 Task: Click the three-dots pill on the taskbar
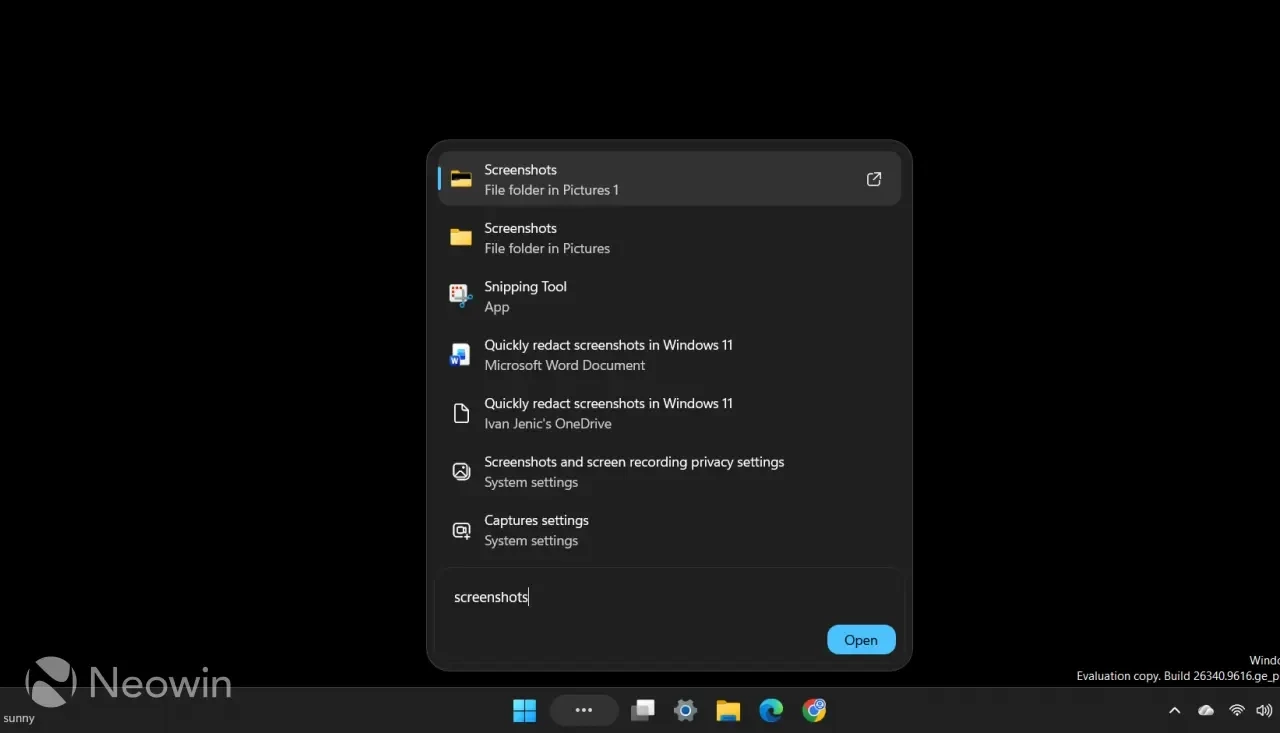click(584, 710)
